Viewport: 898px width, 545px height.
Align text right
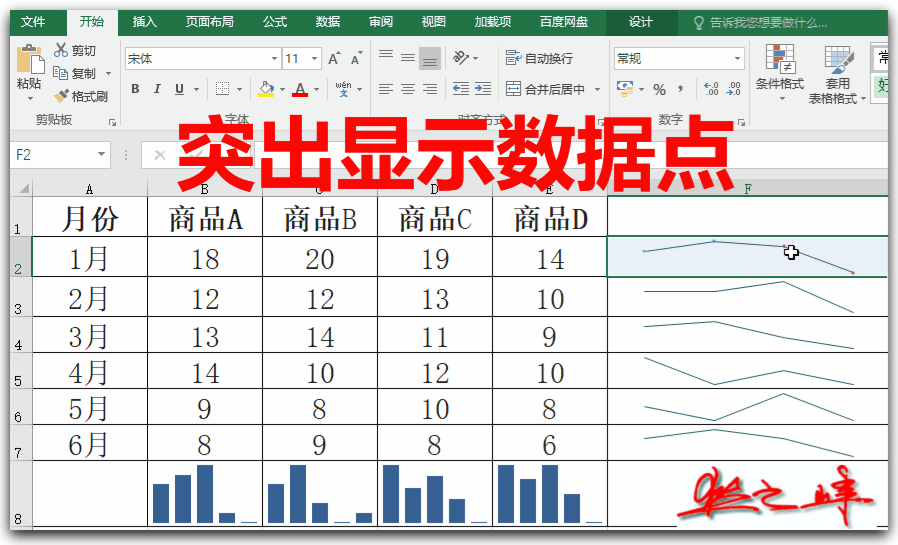[x=430, y=89]
